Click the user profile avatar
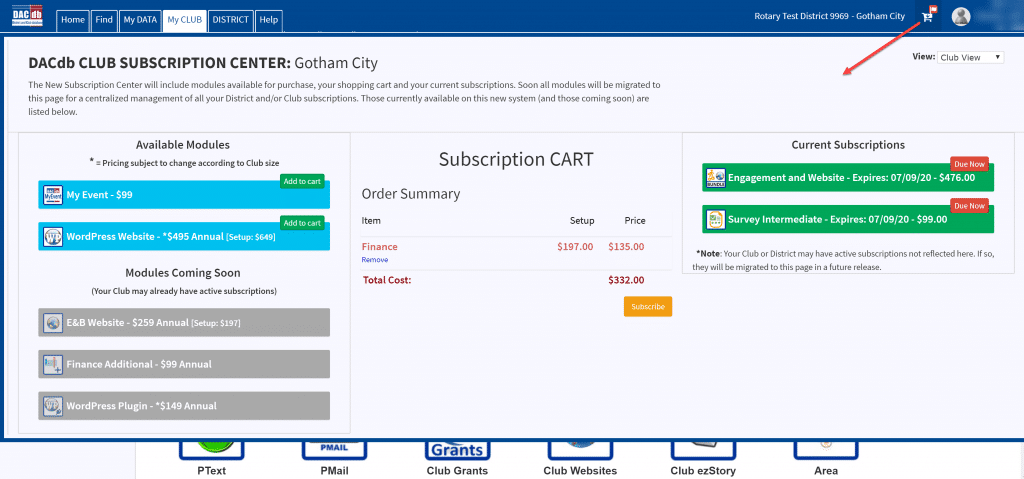This screenshot has width=1024, height=479. [x=961, y=16]
